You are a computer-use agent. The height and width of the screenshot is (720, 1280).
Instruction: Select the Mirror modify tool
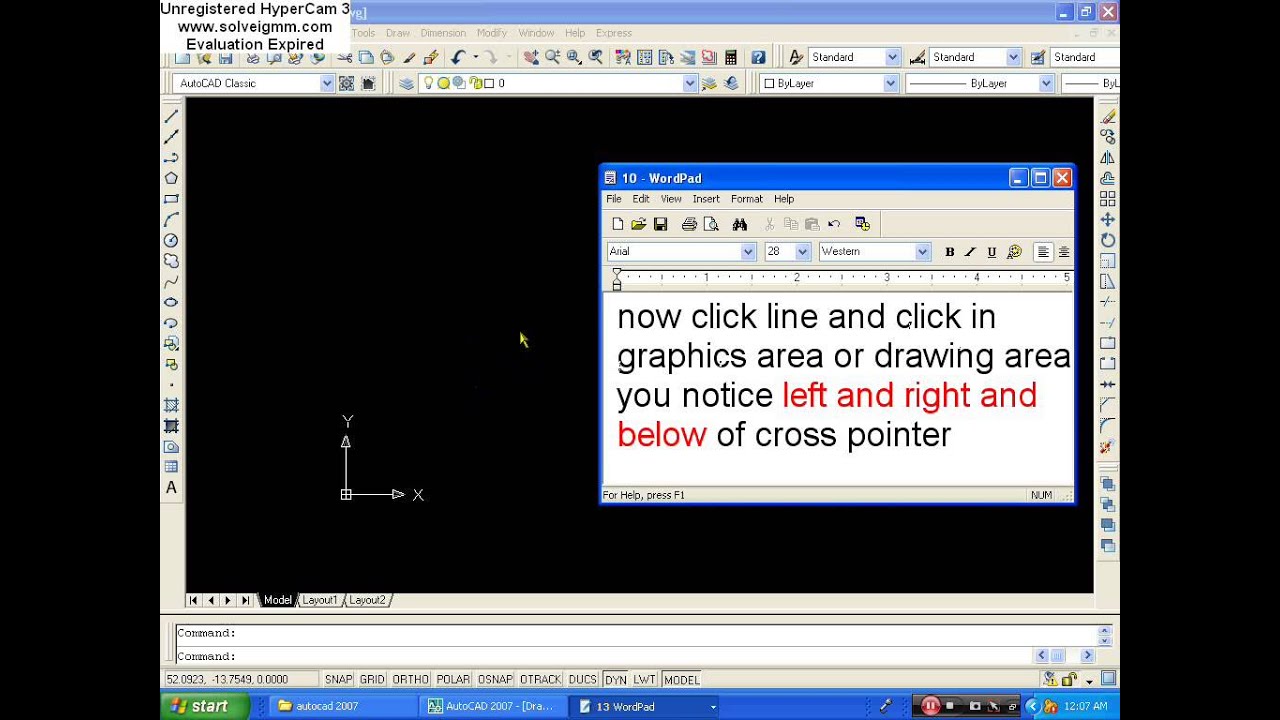coord(1107,158)
